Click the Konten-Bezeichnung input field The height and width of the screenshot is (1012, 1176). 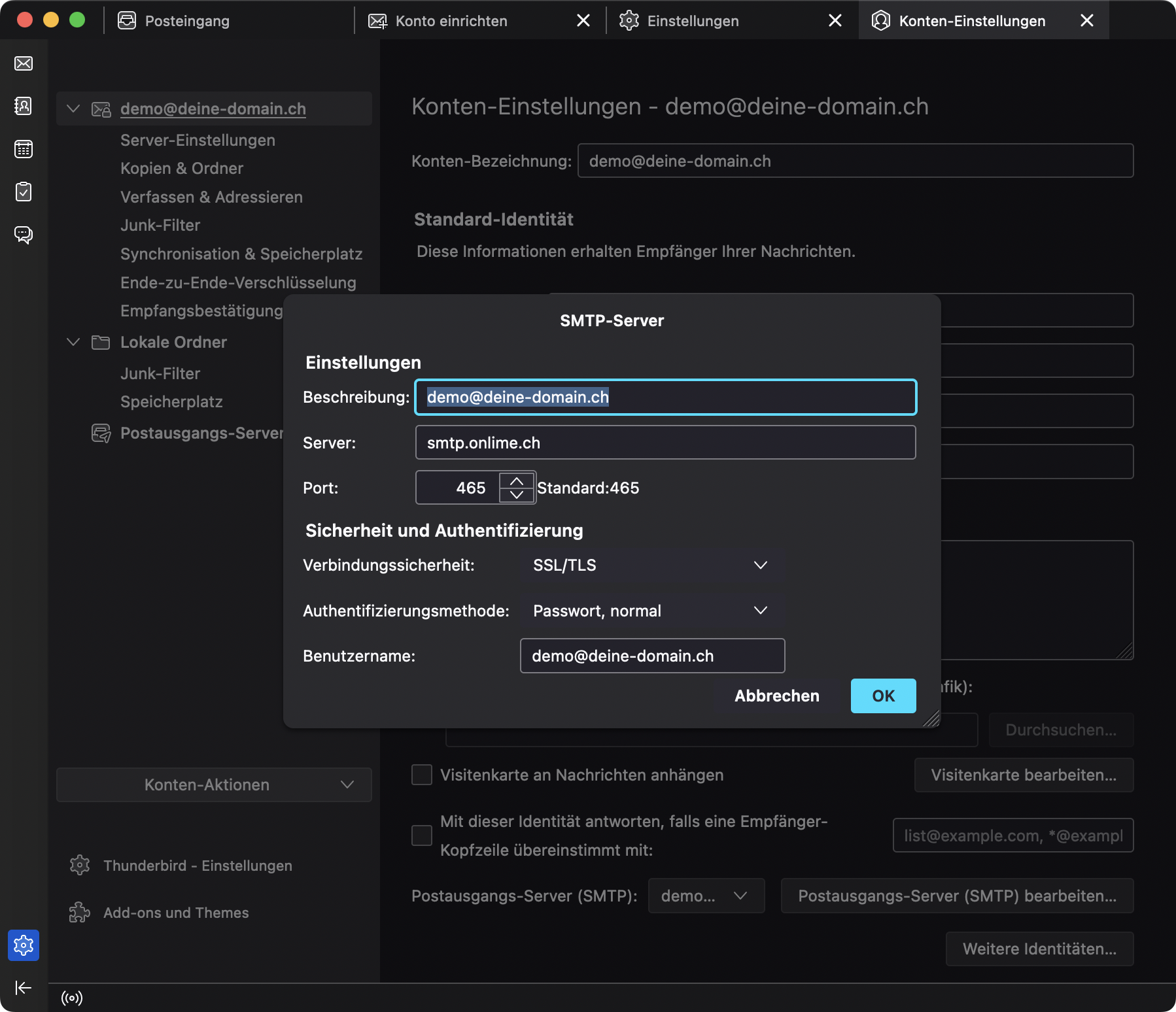click(856, 161)
